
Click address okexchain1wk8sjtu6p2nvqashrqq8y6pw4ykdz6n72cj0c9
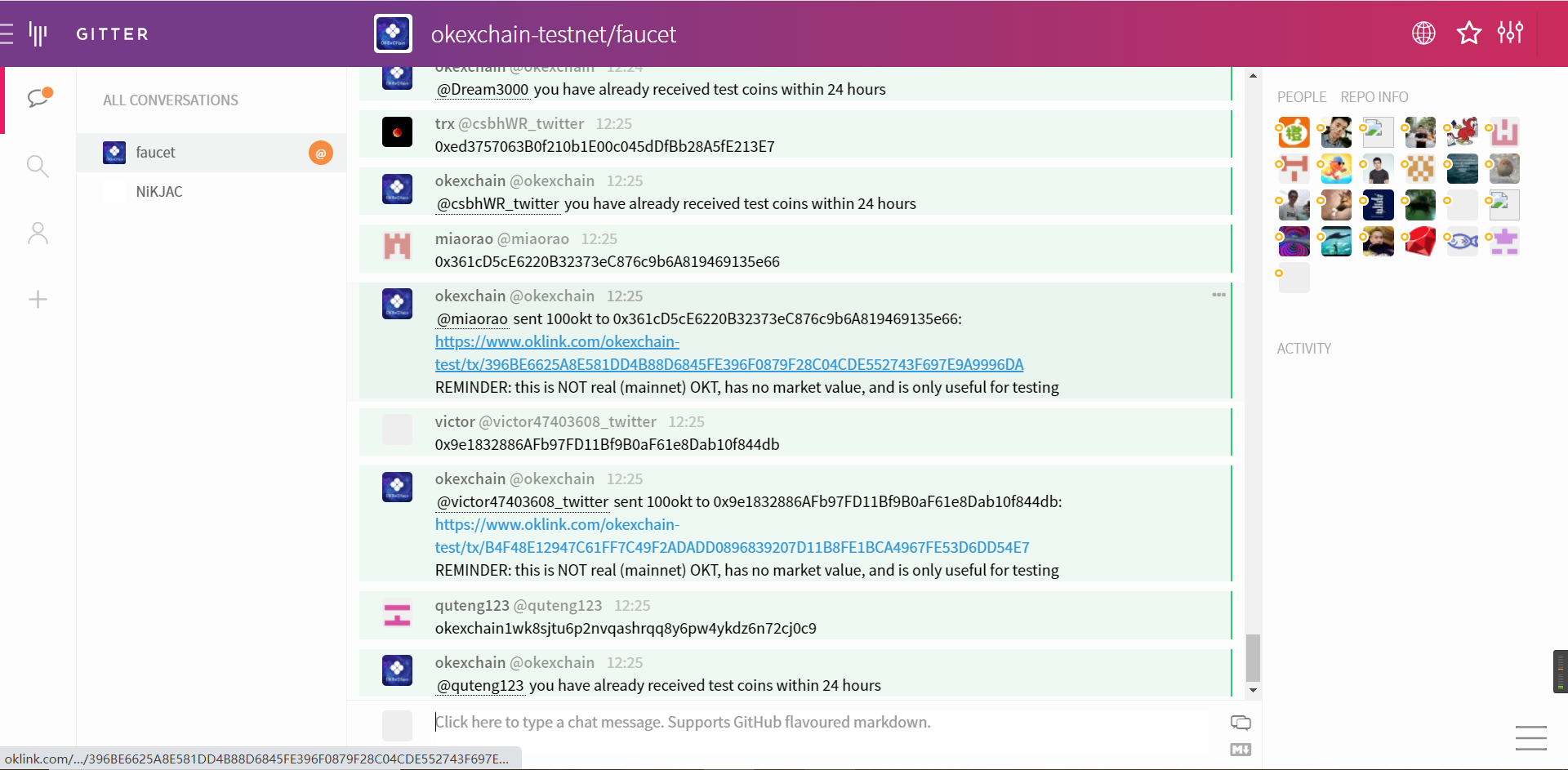pyautogui.click(x=626, y=628)
